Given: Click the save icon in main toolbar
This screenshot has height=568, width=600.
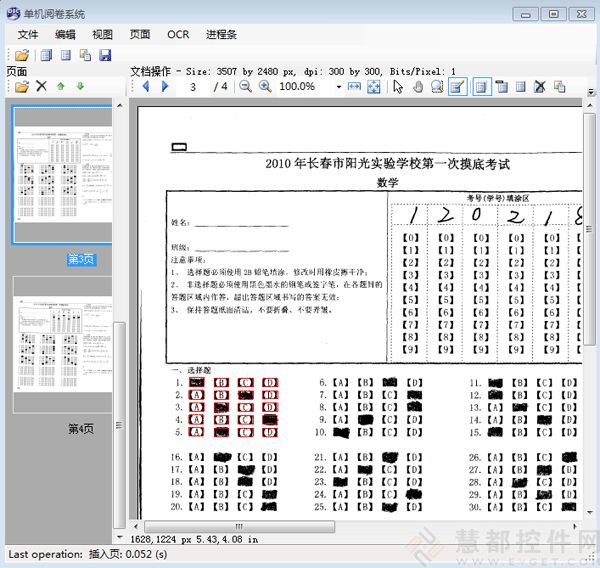Looking at the screenshot, I should point(105,55).
